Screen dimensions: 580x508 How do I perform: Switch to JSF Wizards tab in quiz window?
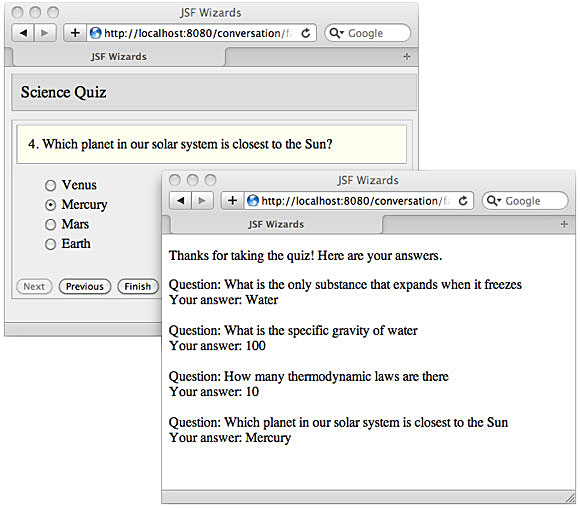coord(119,57)
